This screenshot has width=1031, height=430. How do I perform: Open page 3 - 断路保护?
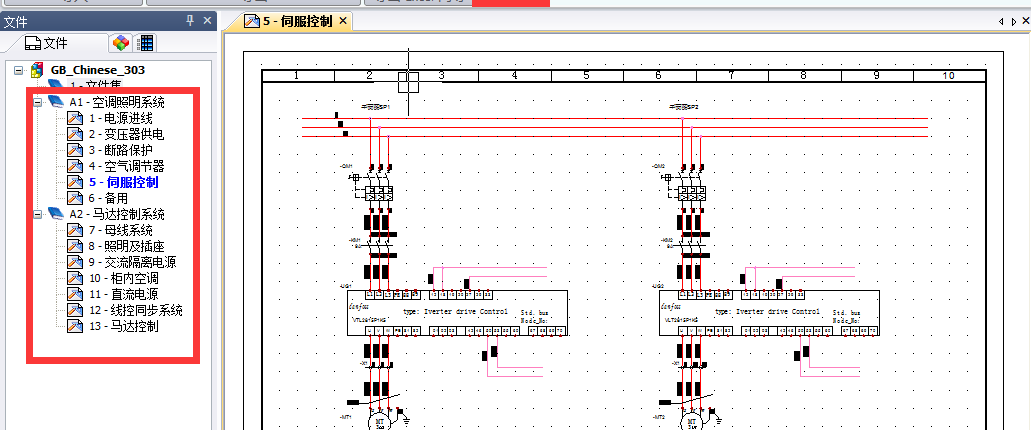[120, 150]
